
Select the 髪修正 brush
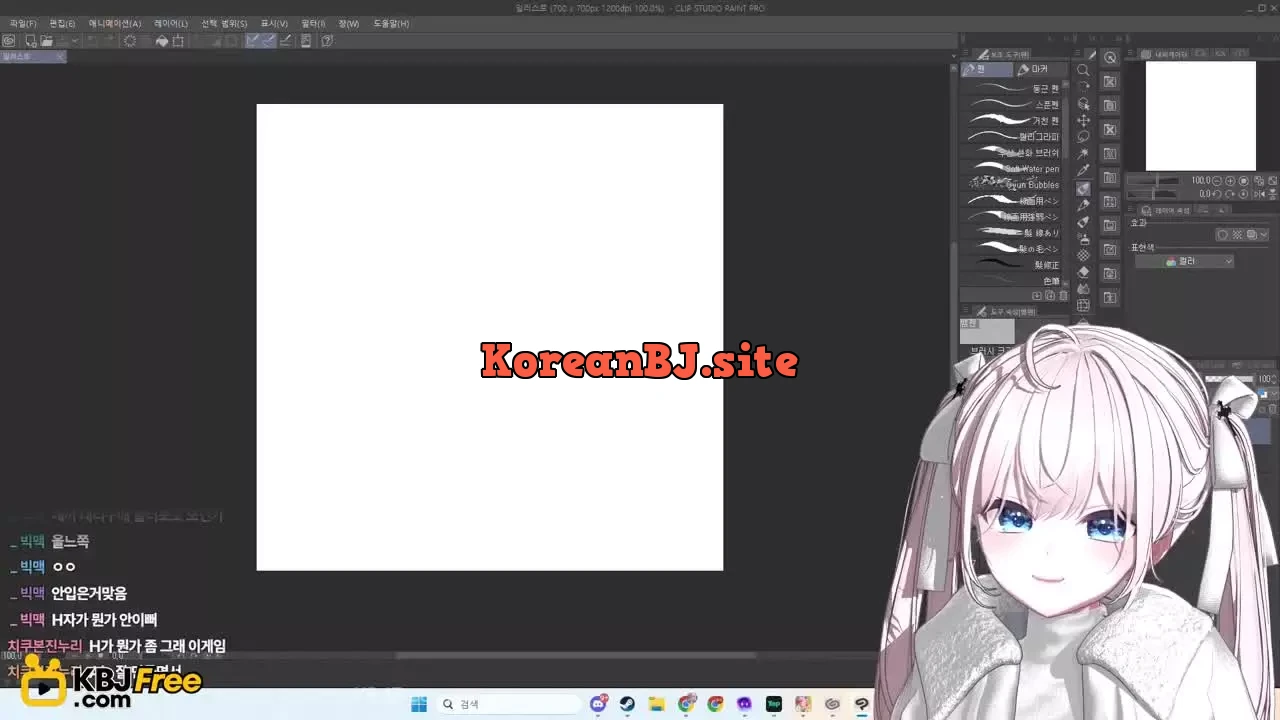pyautogui.click(x=1012, y=265)
